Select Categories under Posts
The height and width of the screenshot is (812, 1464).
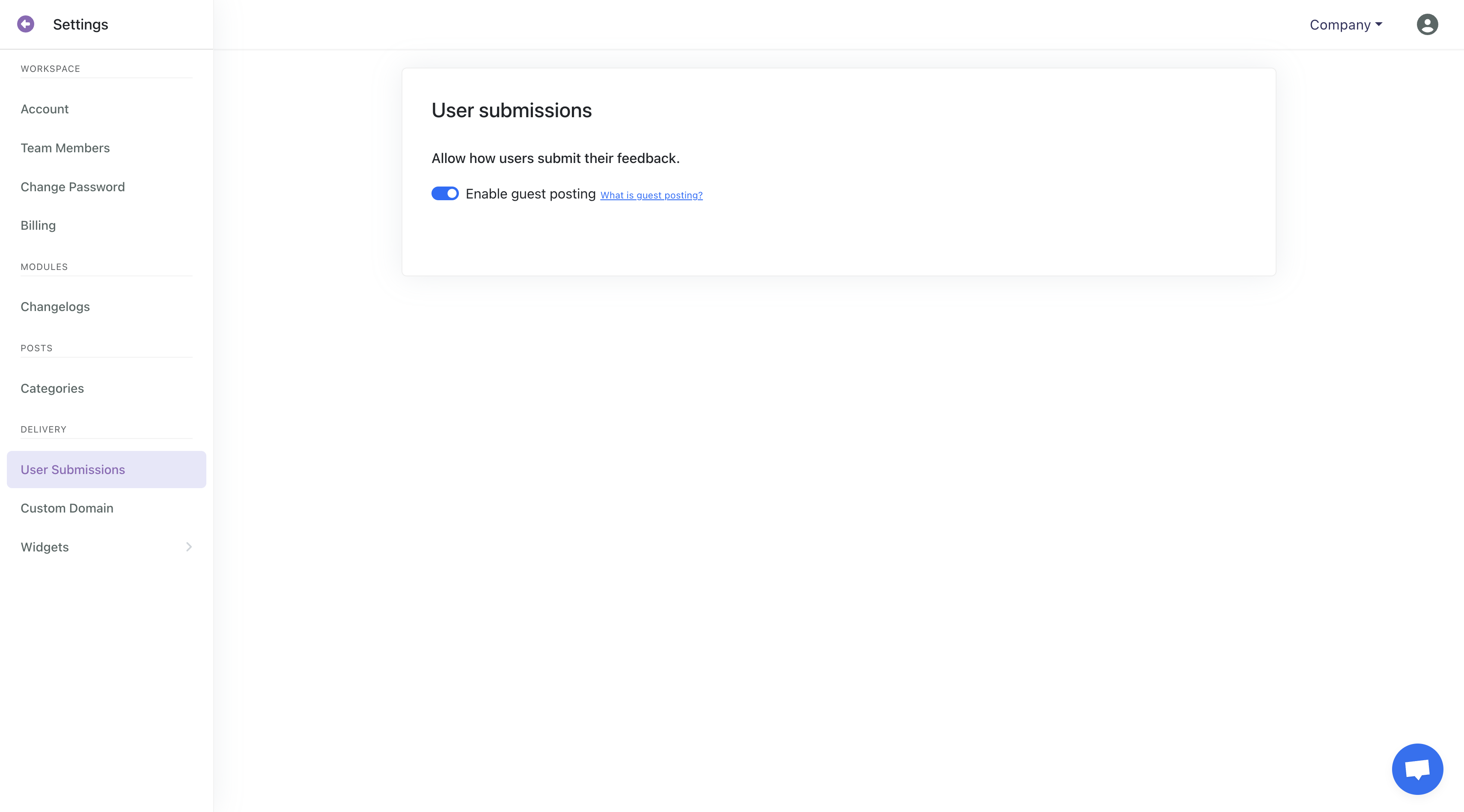coord(52,388)
